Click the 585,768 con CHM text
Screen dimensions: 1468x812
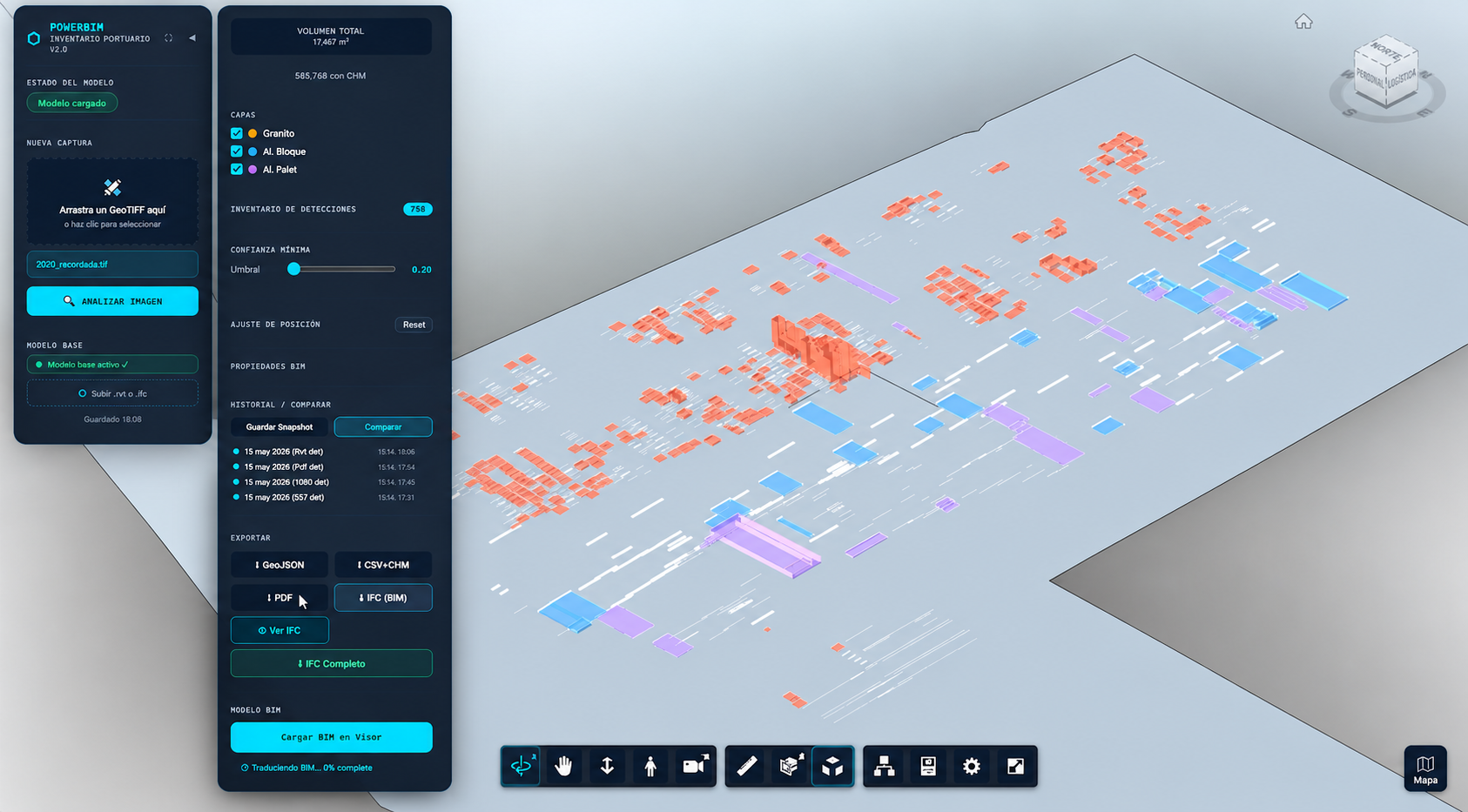coord(330,76)
